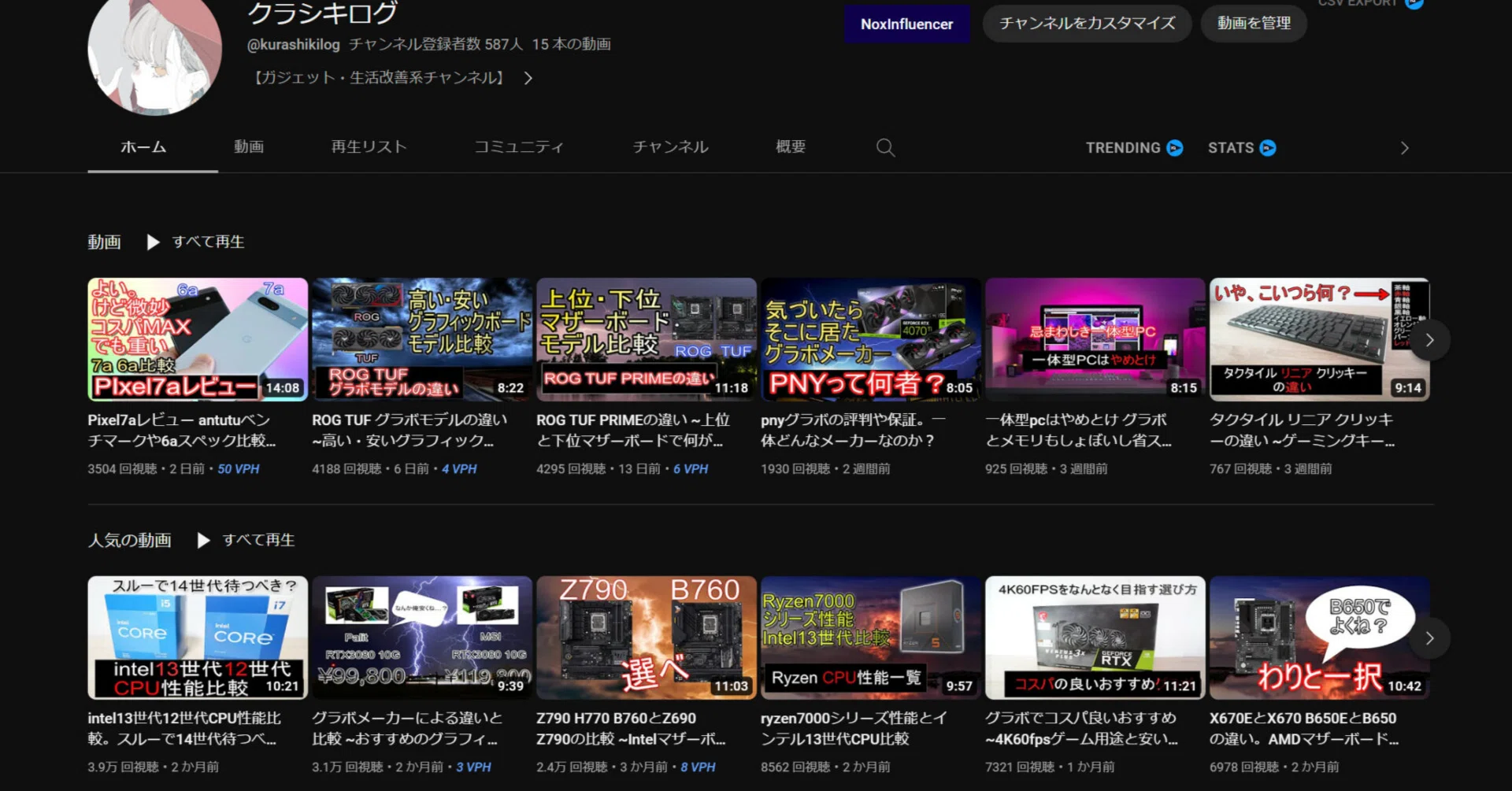
Task: Open the 概要 tab
Action: pos(791,147)
